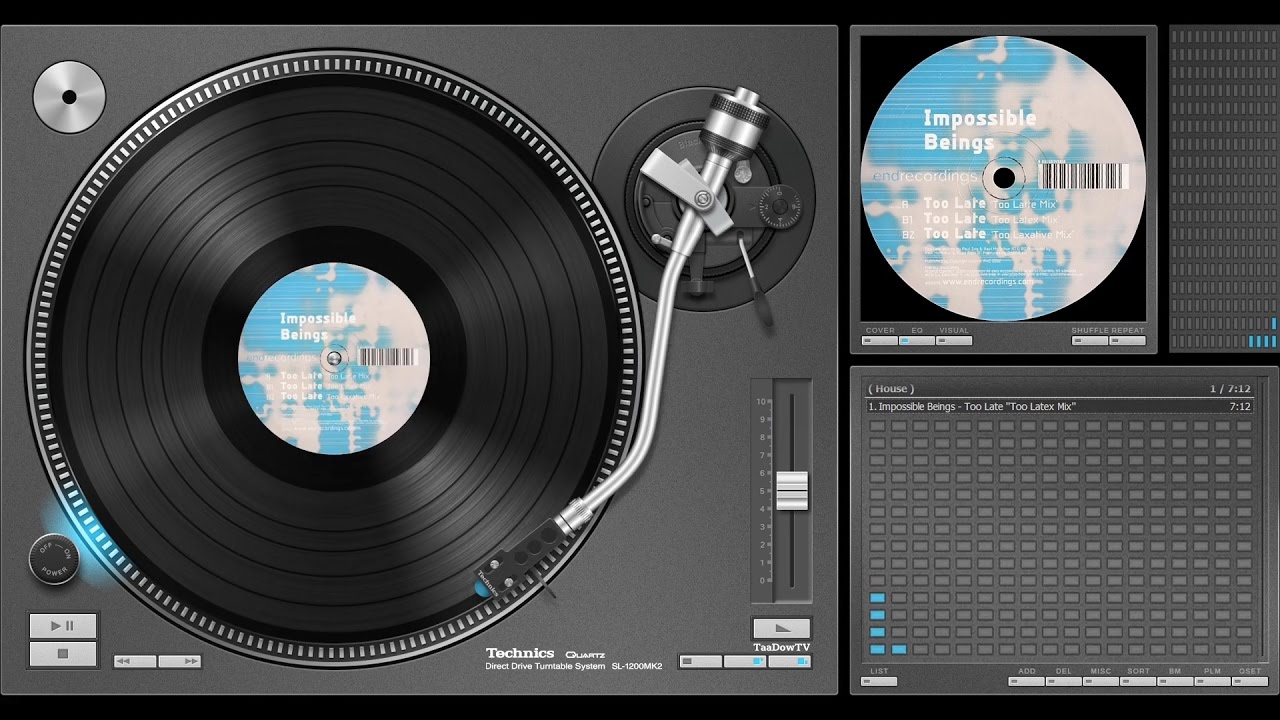The image size is (1280, 720).
Task: Click the tonearm cueing lever
Action: (x=755, y=280)
